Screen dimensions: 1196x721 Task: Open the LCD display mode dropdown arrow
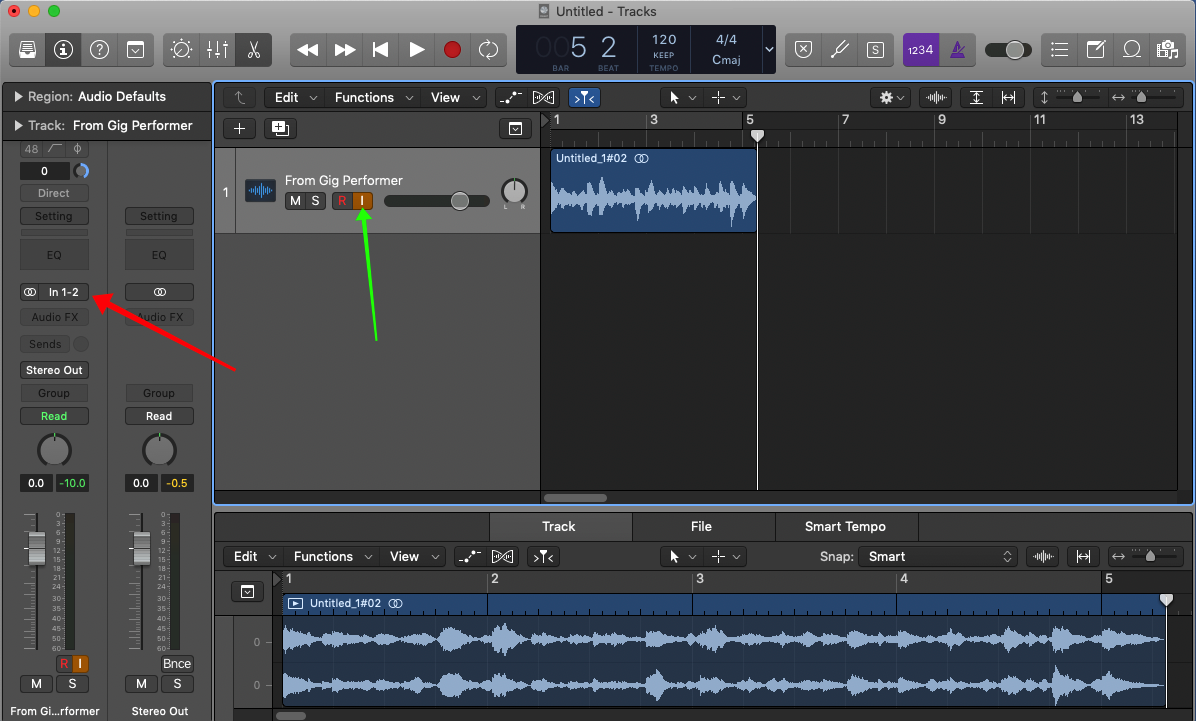(769, 50)
